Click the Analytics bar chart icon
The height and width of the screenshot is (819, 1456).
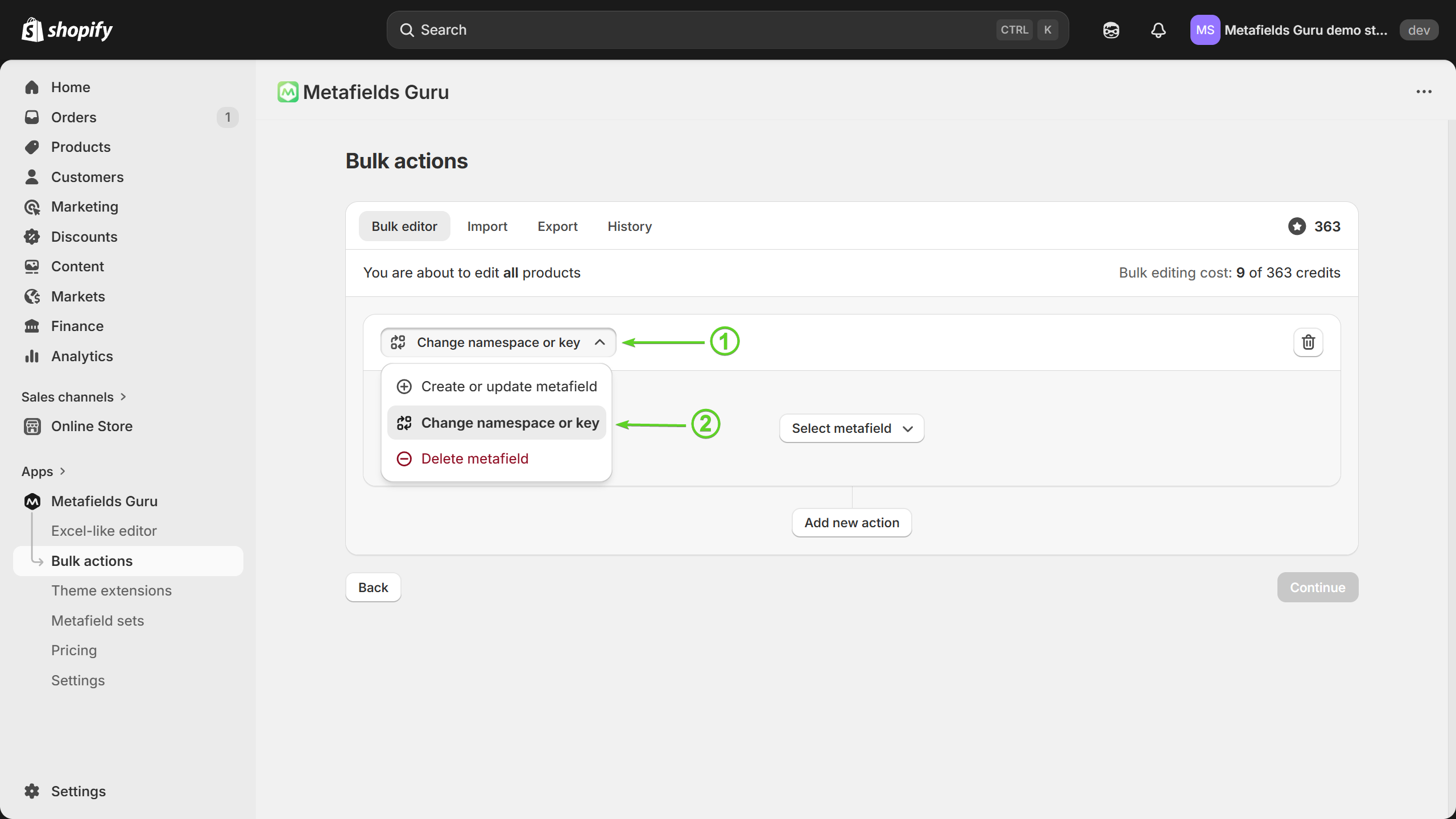(32, 356)
